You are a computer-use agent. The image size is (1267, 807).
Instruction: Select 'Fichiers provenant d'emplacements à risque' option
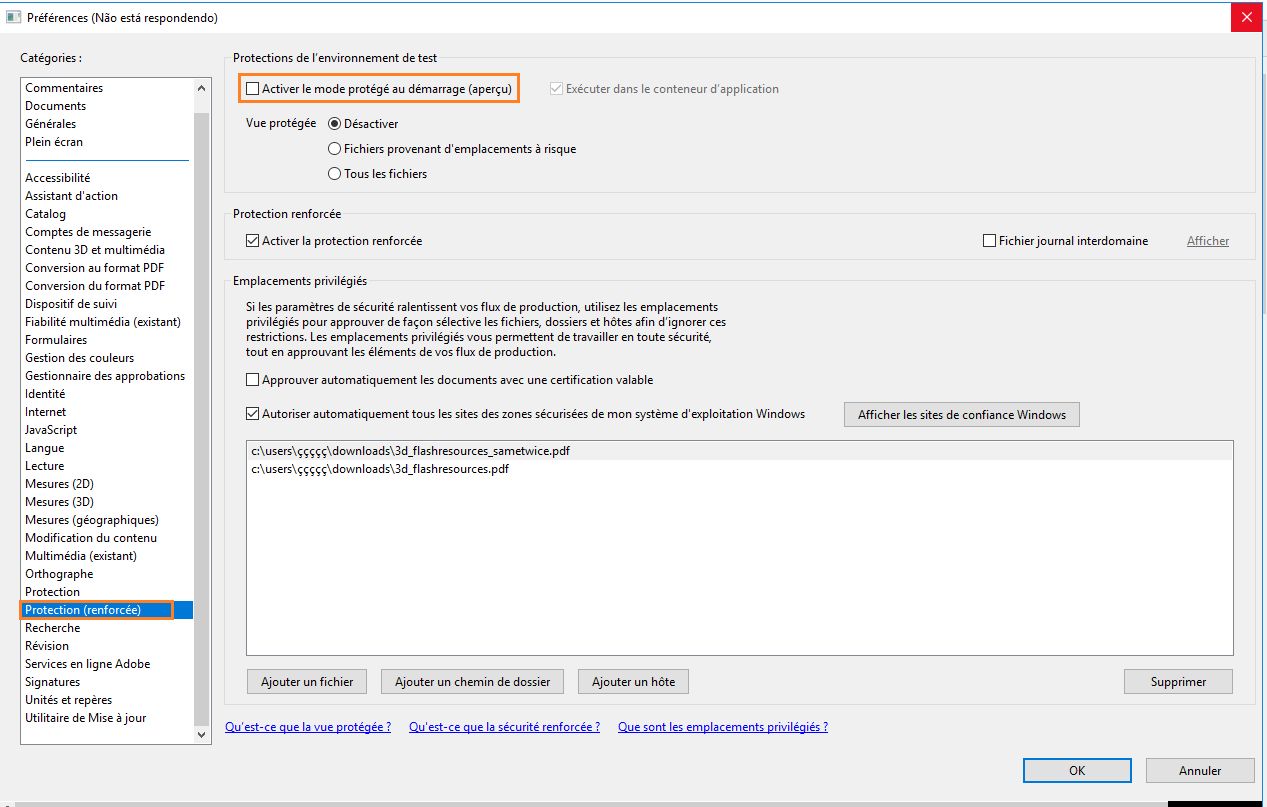(334, 149)
